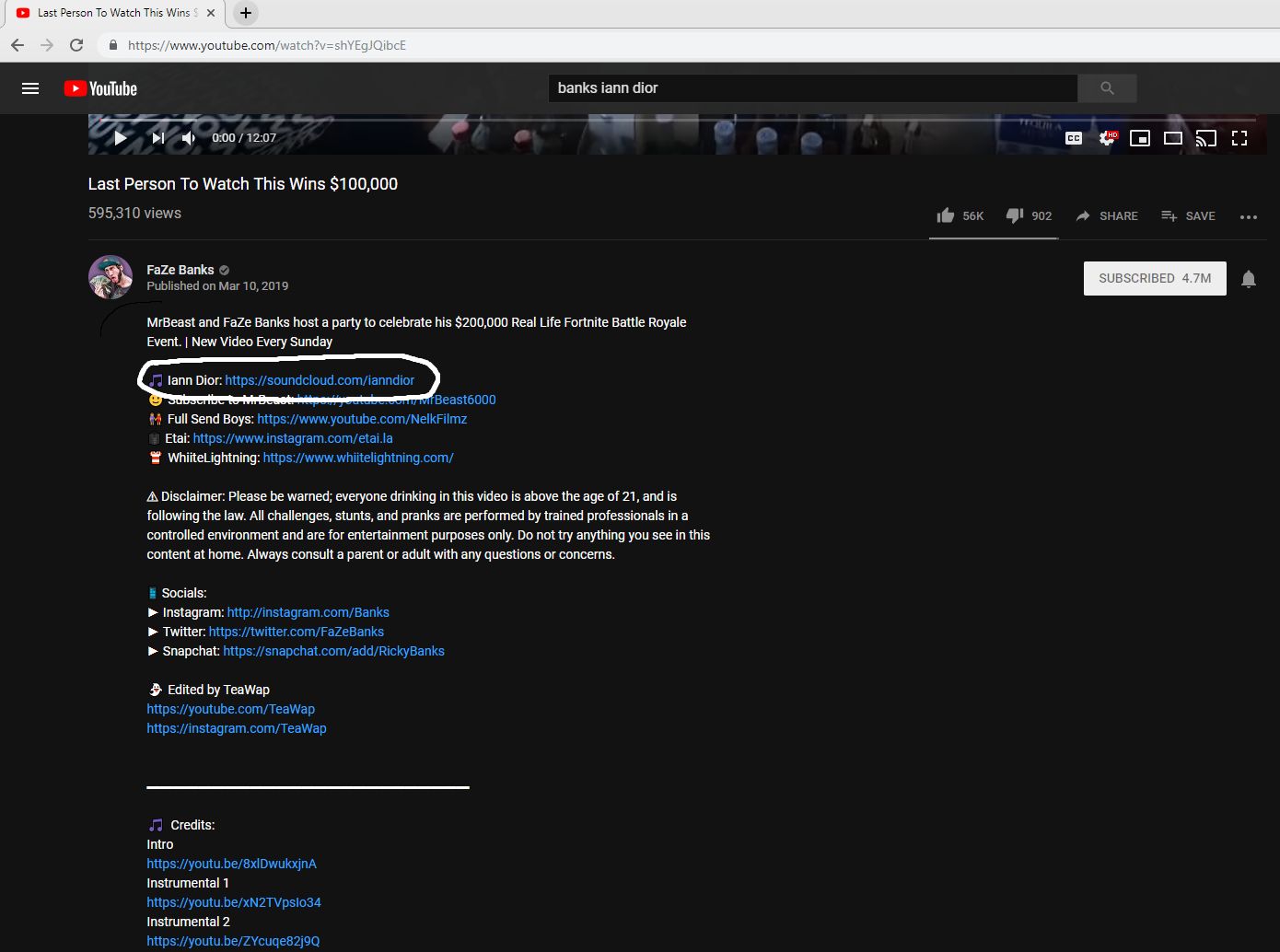Like the video with thumbs up
The height and width of the screenshot is (952, 1280).
(x=946, y=215)
